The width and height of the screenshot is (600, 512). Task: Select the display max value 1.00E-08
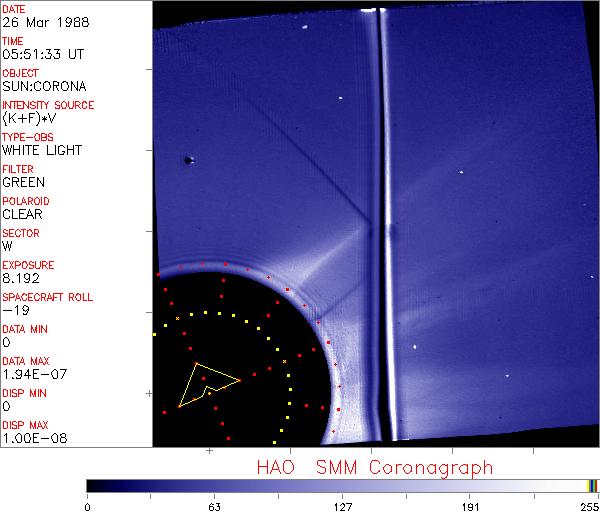pyautogui.click(x=33, y=438)
